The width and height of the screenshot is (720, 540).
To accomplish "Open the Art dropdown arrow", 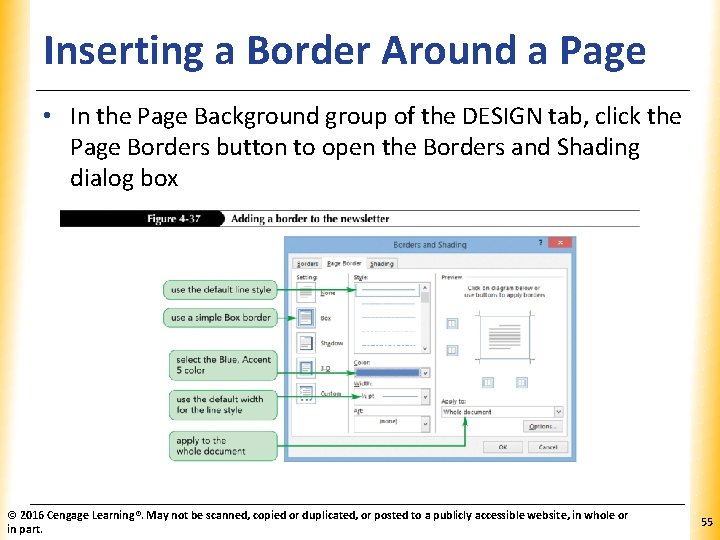I will (x=425, y=424).
